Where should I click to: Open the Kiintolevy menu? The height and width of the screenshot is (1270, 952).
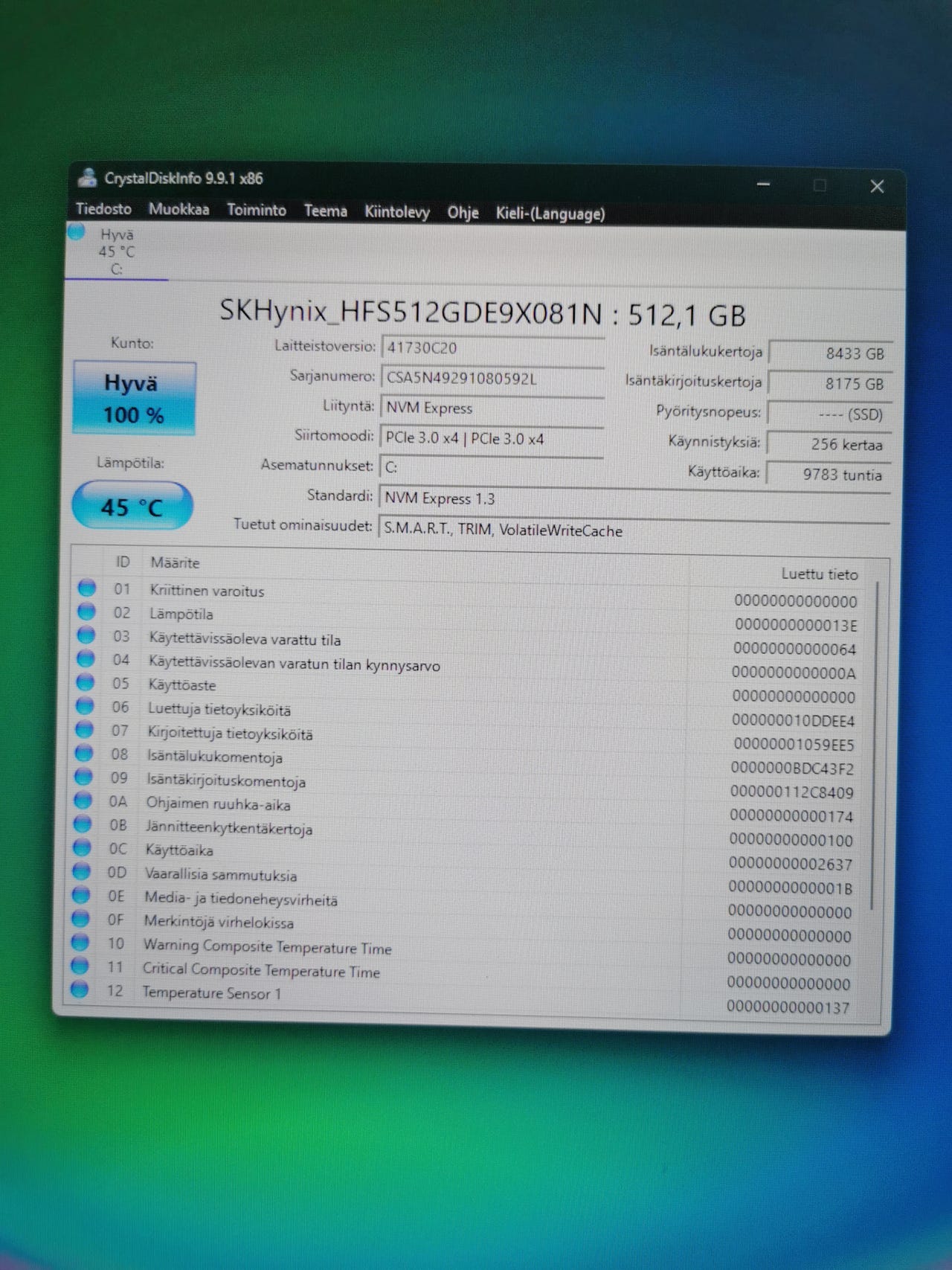tap(396, 212)
